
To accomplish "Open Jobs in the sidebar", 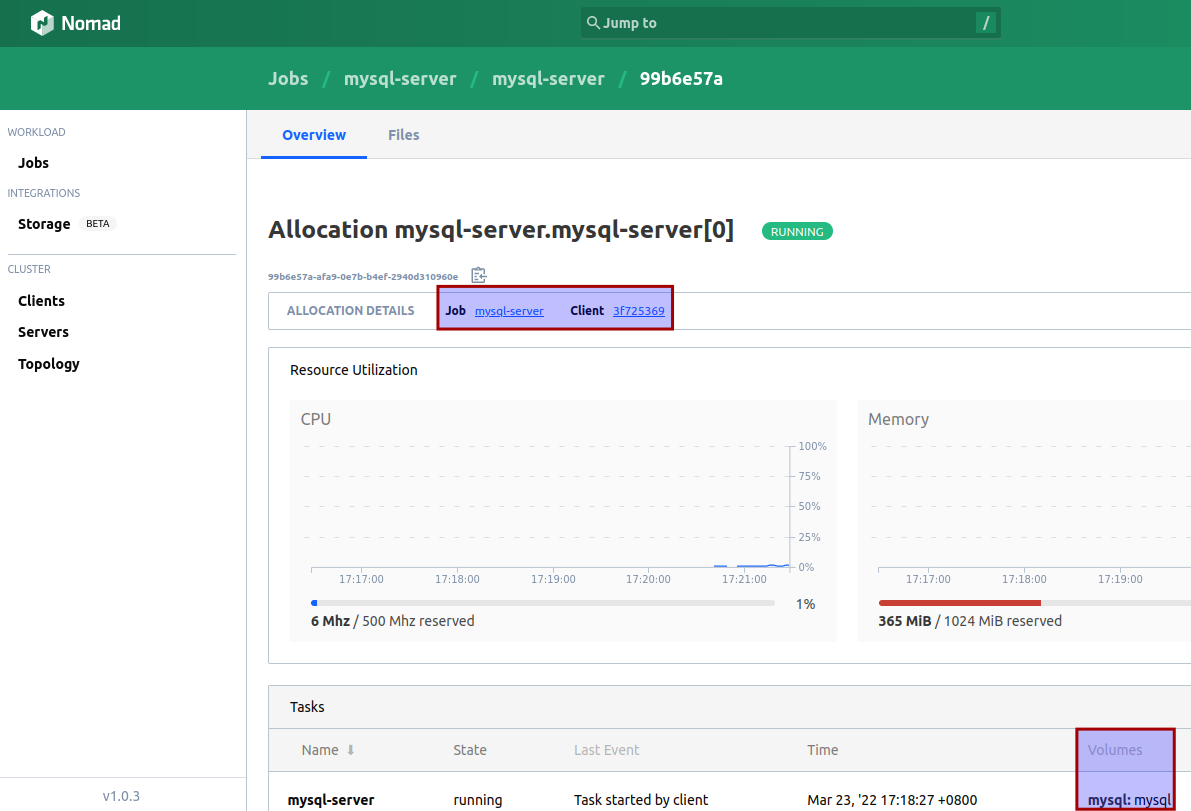I will point(33,163).
